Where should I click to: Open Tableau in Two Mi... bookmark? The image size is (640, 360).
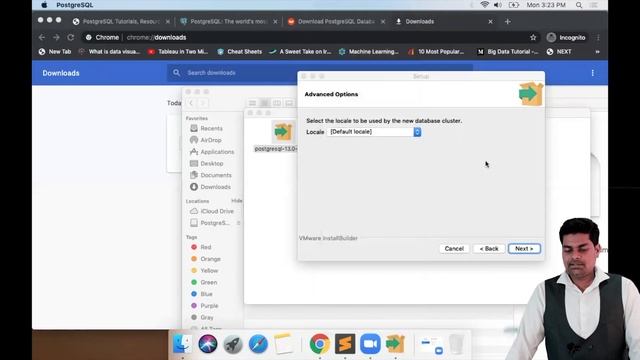pyautogui.click(x=178, y=52)
